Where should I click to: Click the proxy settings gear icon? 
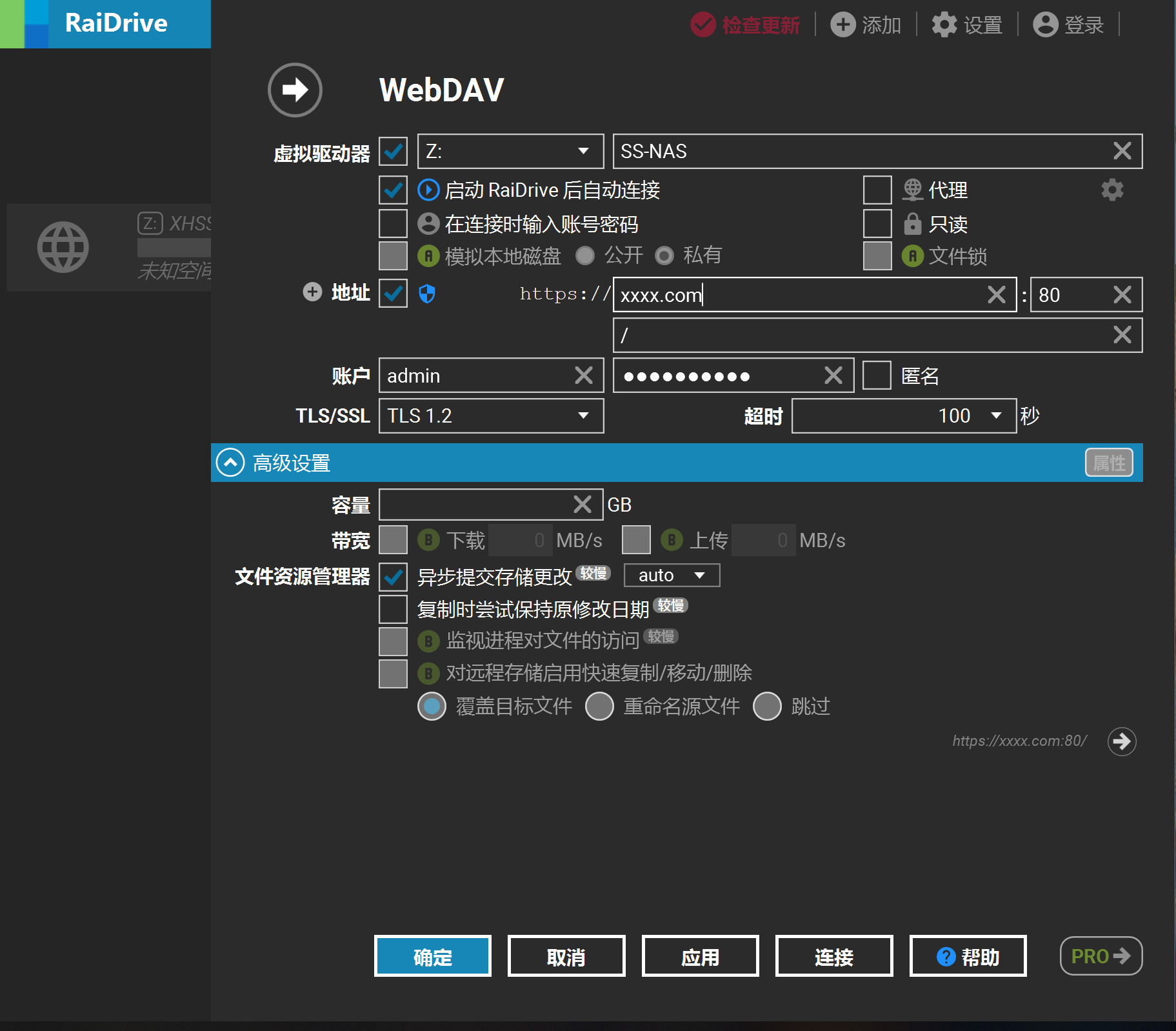point(1112,190)
